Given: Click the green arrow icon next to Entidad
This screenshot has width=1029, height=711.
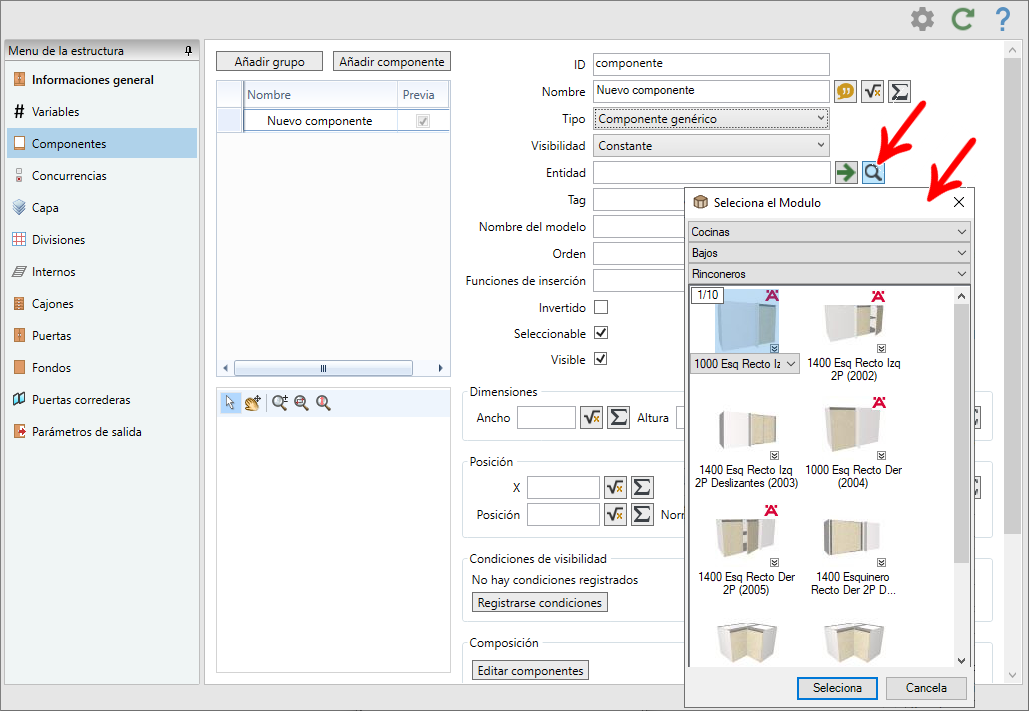Looking at the screenshot, I should [x=846, y=173].
